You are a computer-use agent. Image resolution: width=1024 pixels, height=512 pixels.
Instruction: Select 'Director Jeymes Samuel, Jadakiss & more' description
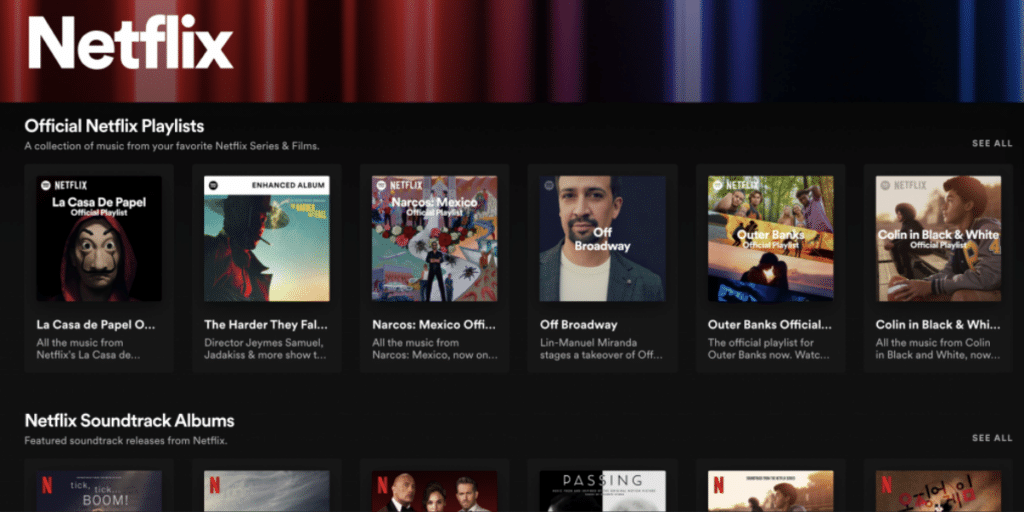pos(265,349)
